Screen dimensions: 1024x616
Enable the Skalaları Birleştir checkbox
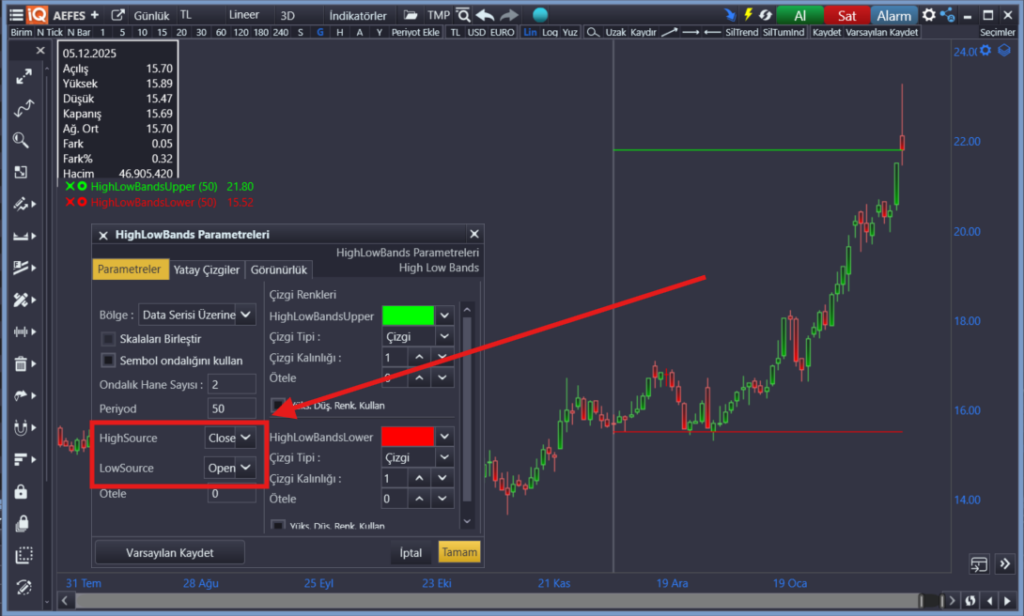click(108, 339)
